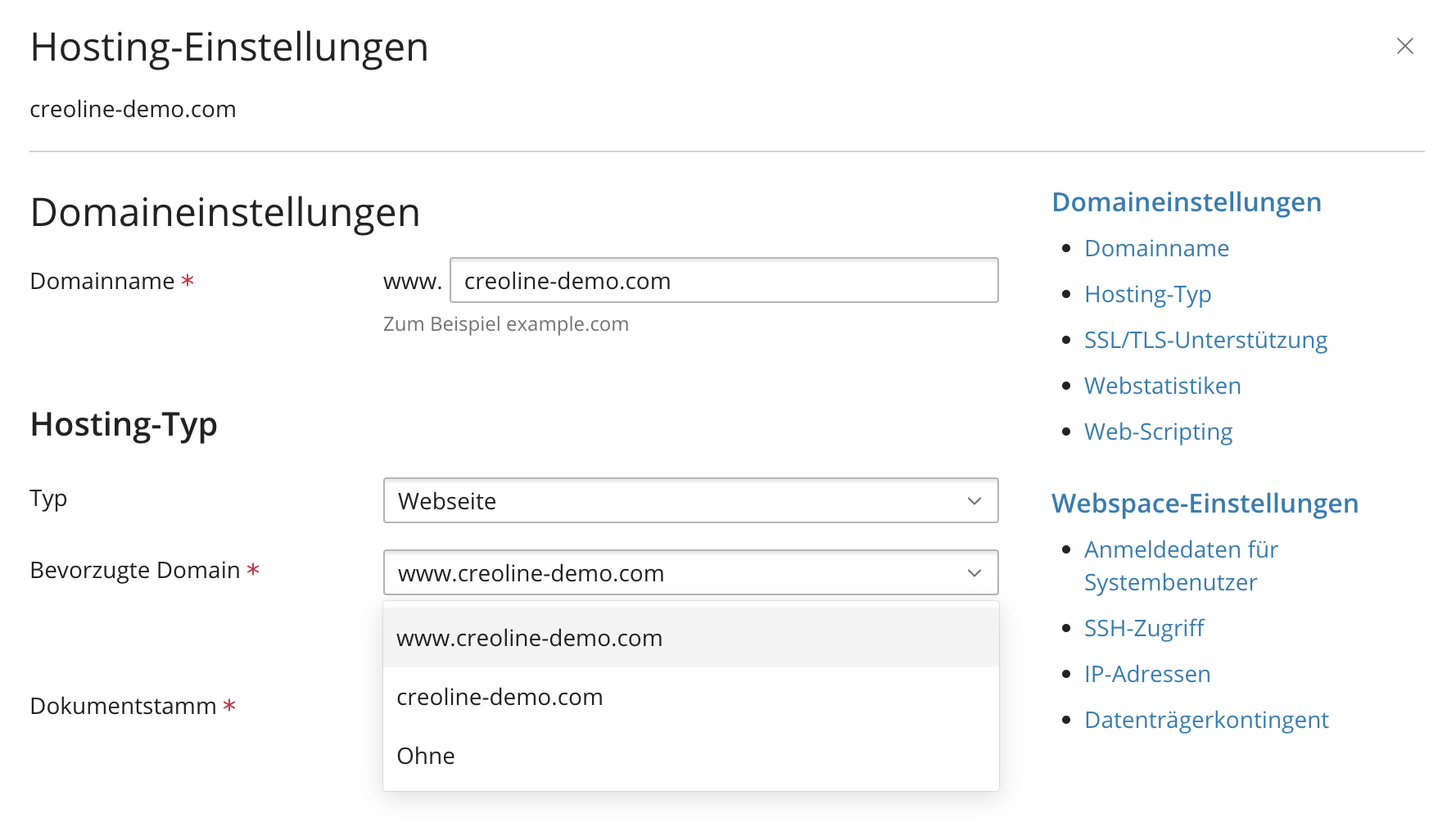
Task: Open the IP-Adressen link
Action: pos(1147,674)
